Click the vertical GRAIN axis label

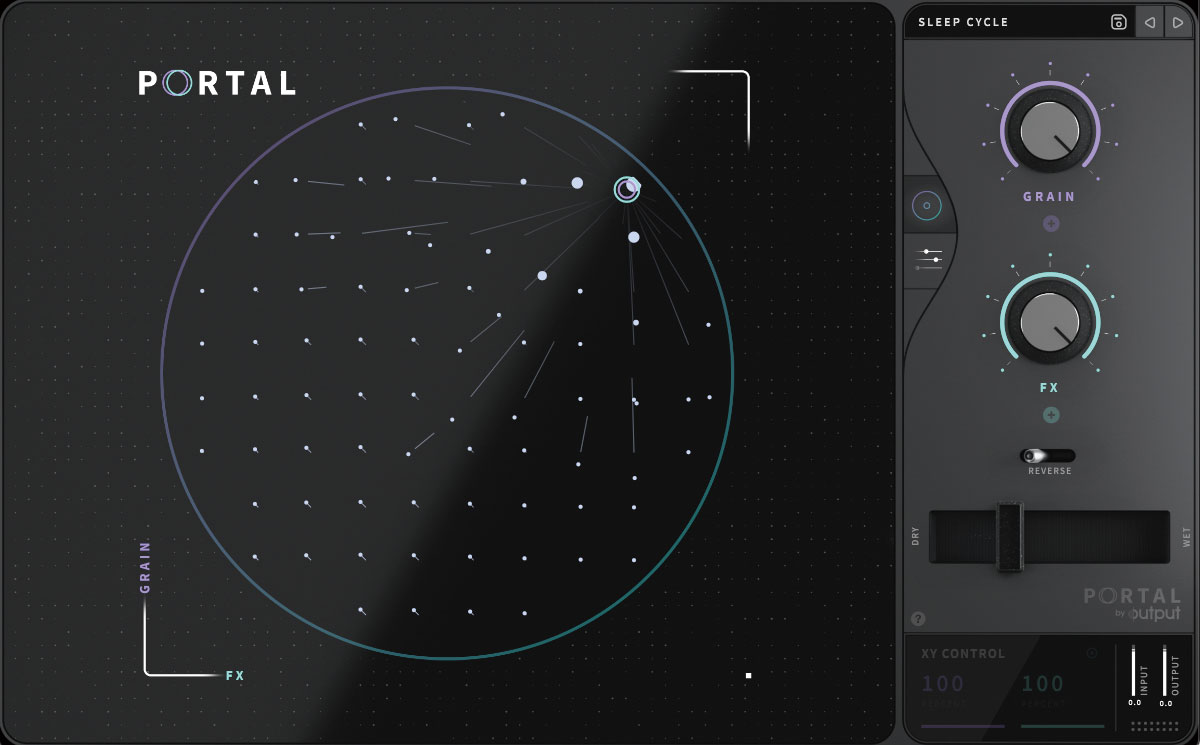pos(145,567)
